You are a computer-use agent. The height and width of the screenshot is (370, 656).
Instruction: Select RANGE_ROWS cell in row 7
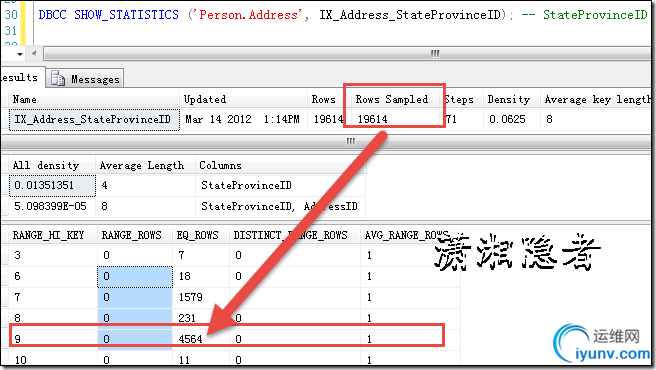point(135,298)
